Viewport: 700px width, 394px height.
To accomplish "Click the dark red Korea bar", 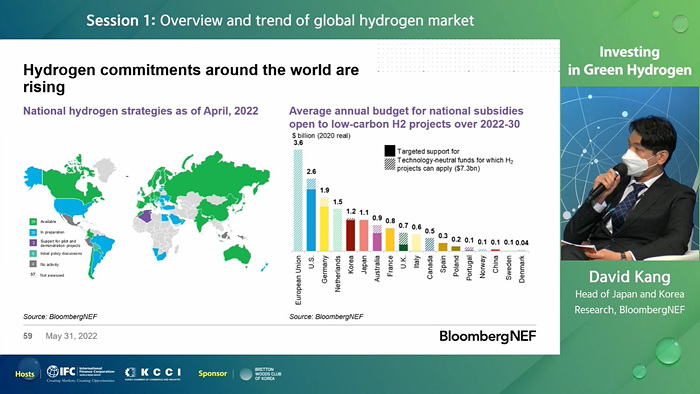I will click(x=351, y=235).
